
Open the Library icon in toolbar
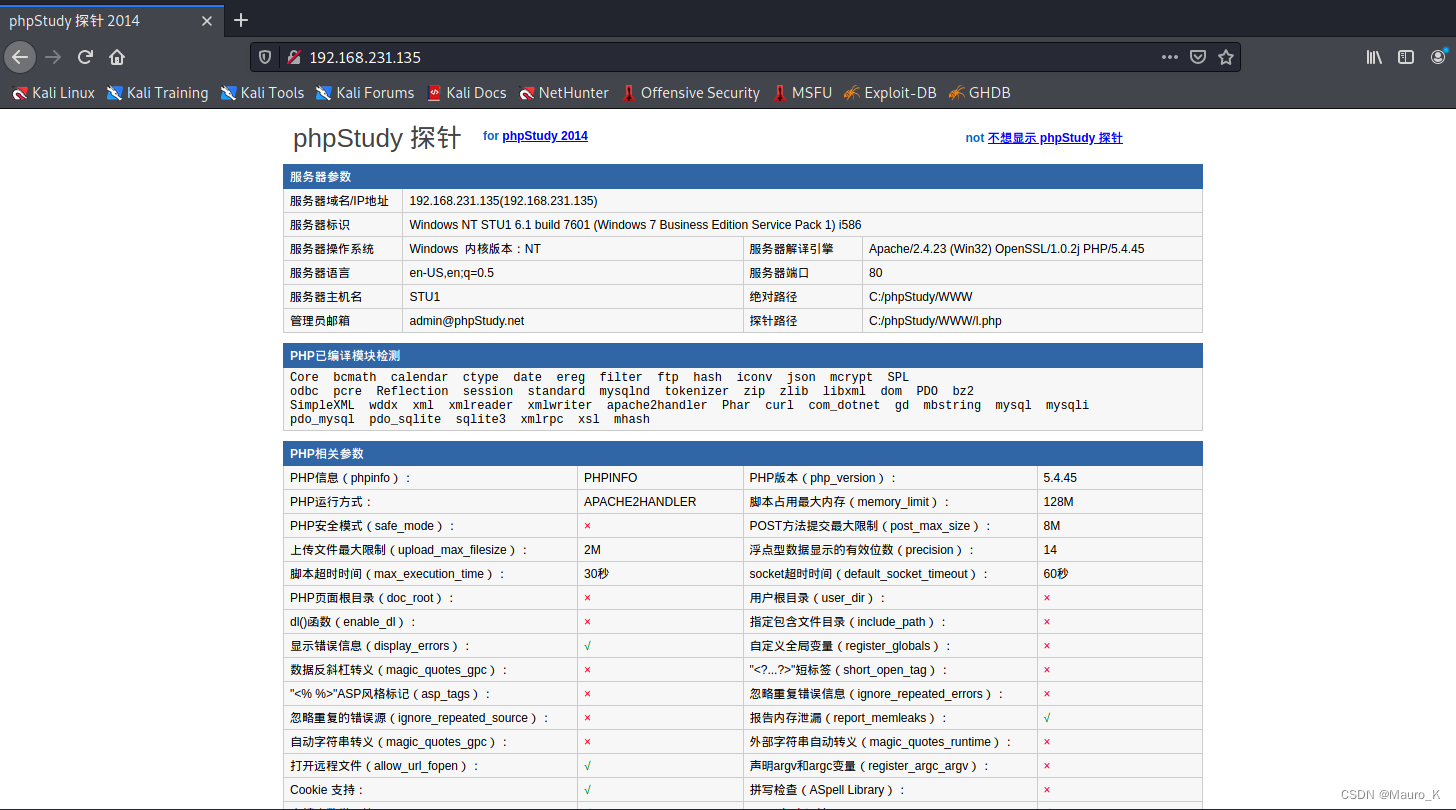pyautogui.click(x=1374, y=57)
